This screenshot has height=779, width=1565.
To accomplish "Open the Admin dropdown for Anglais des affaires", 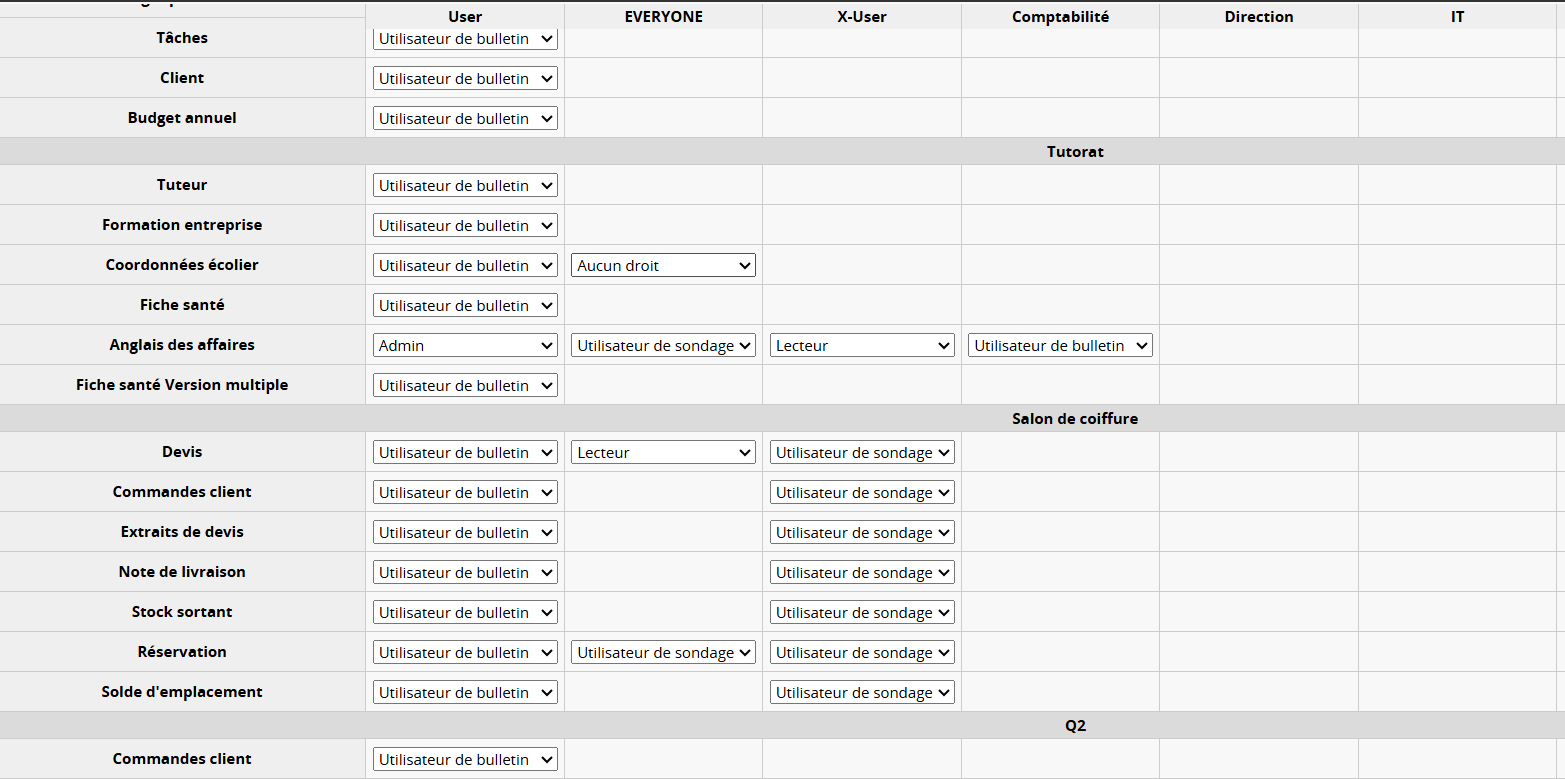I will 465,345.
